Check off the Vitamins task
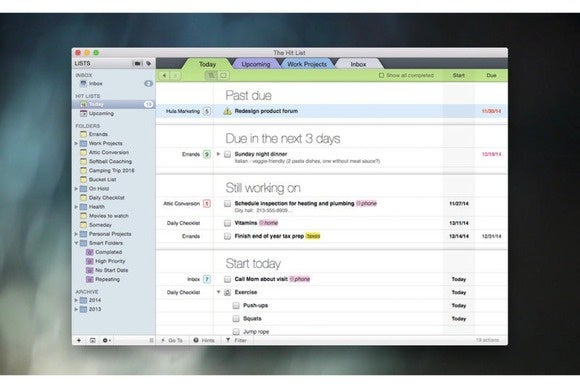This screenshot has height=388, width=580. (x=227, y=223)
